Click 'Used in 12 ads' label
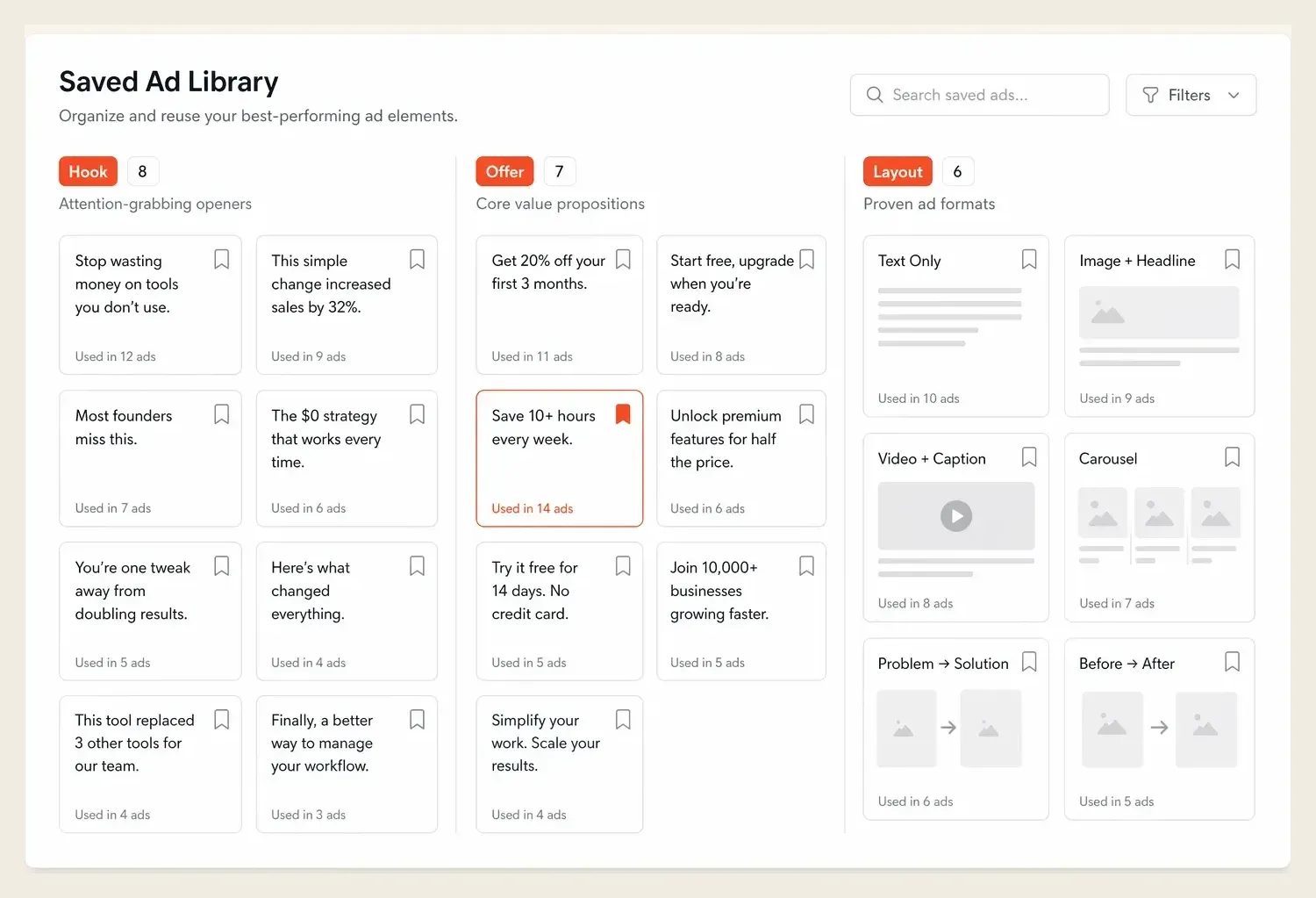Image resolution: width=1316 pixels, height=898 pixels. 116,356
